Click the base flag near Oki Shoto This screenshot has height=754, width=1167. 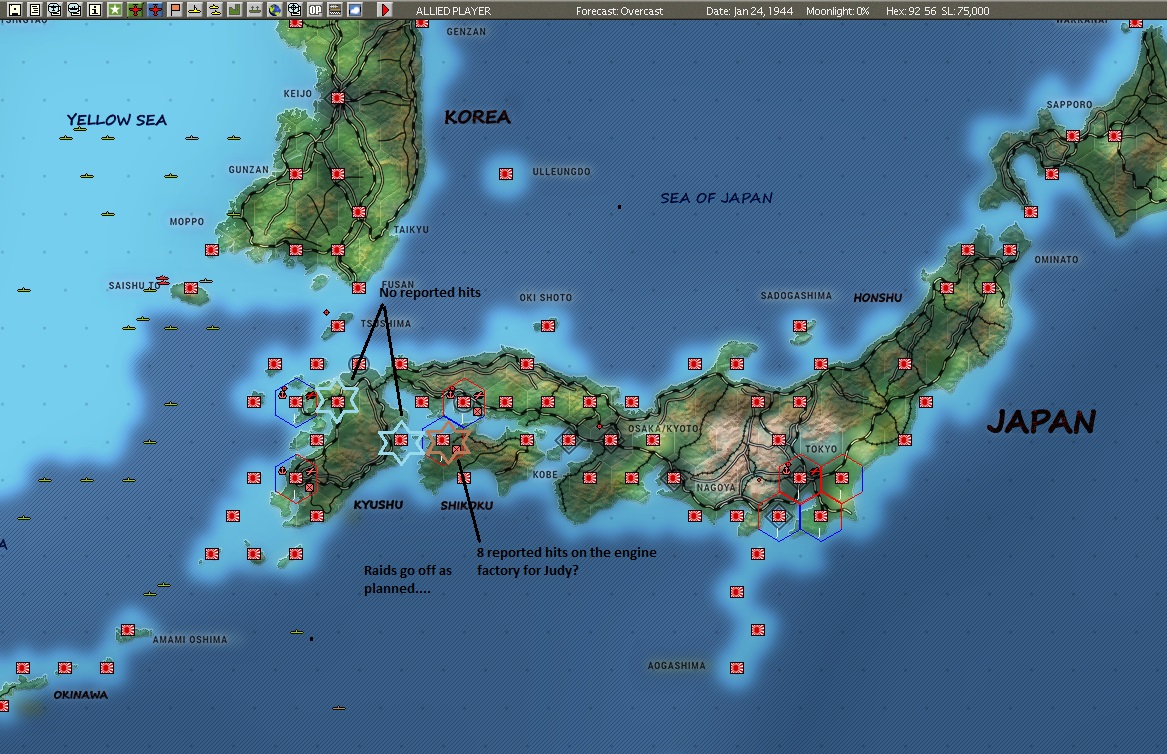(548, 326)
